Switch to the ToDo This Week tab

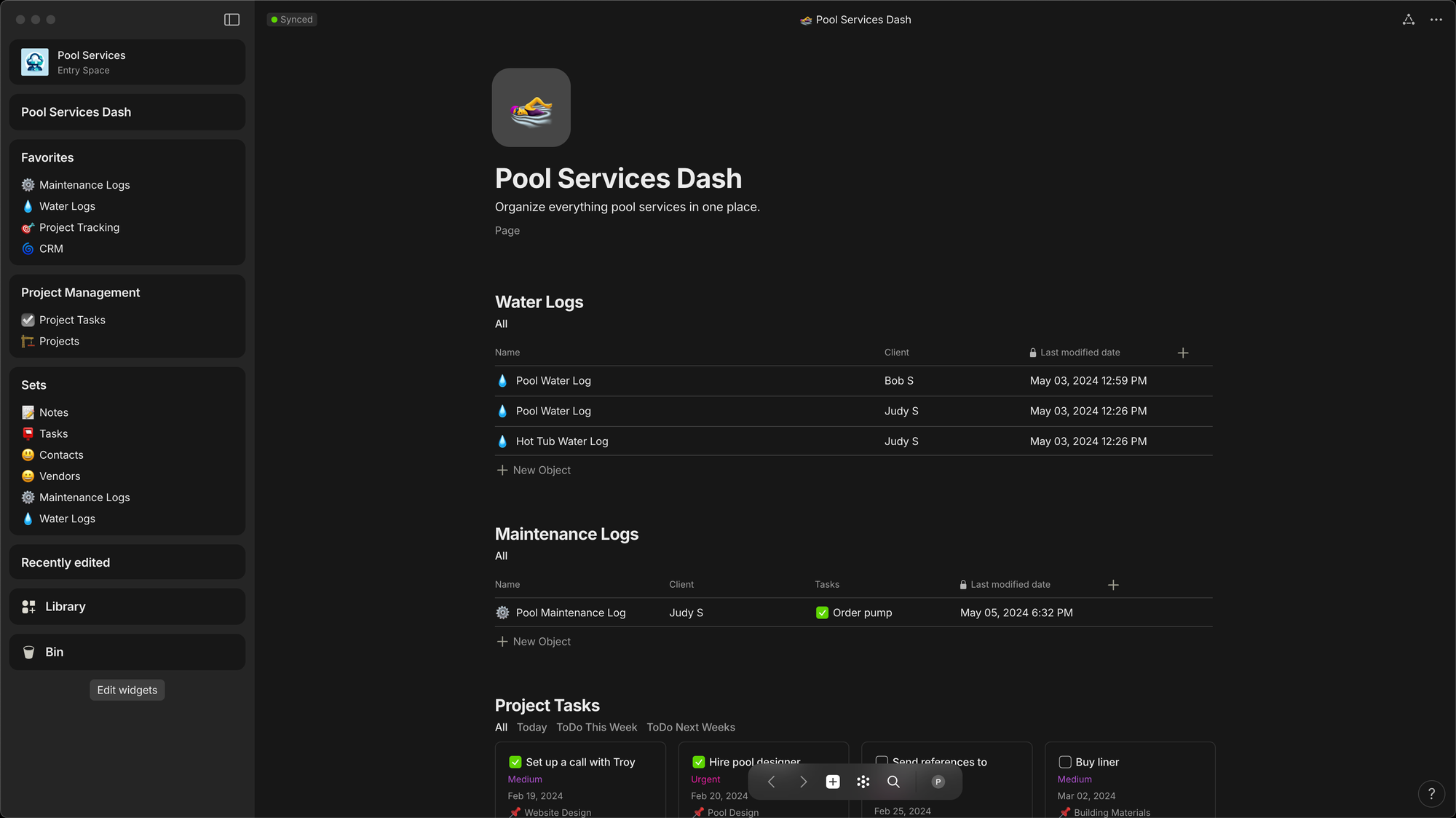click(596, 727)
